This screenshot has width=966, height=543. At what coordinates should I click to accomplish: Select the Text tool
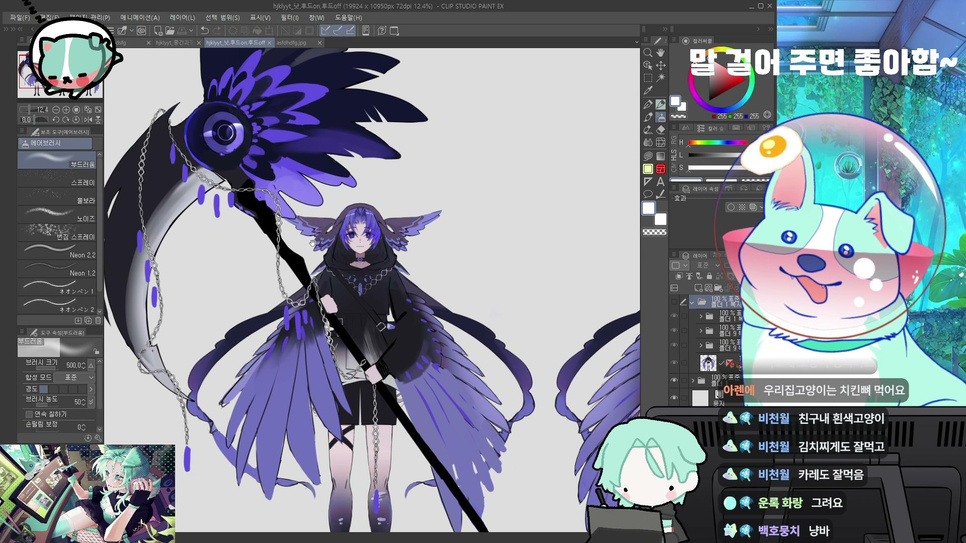(x=660, y=182)
